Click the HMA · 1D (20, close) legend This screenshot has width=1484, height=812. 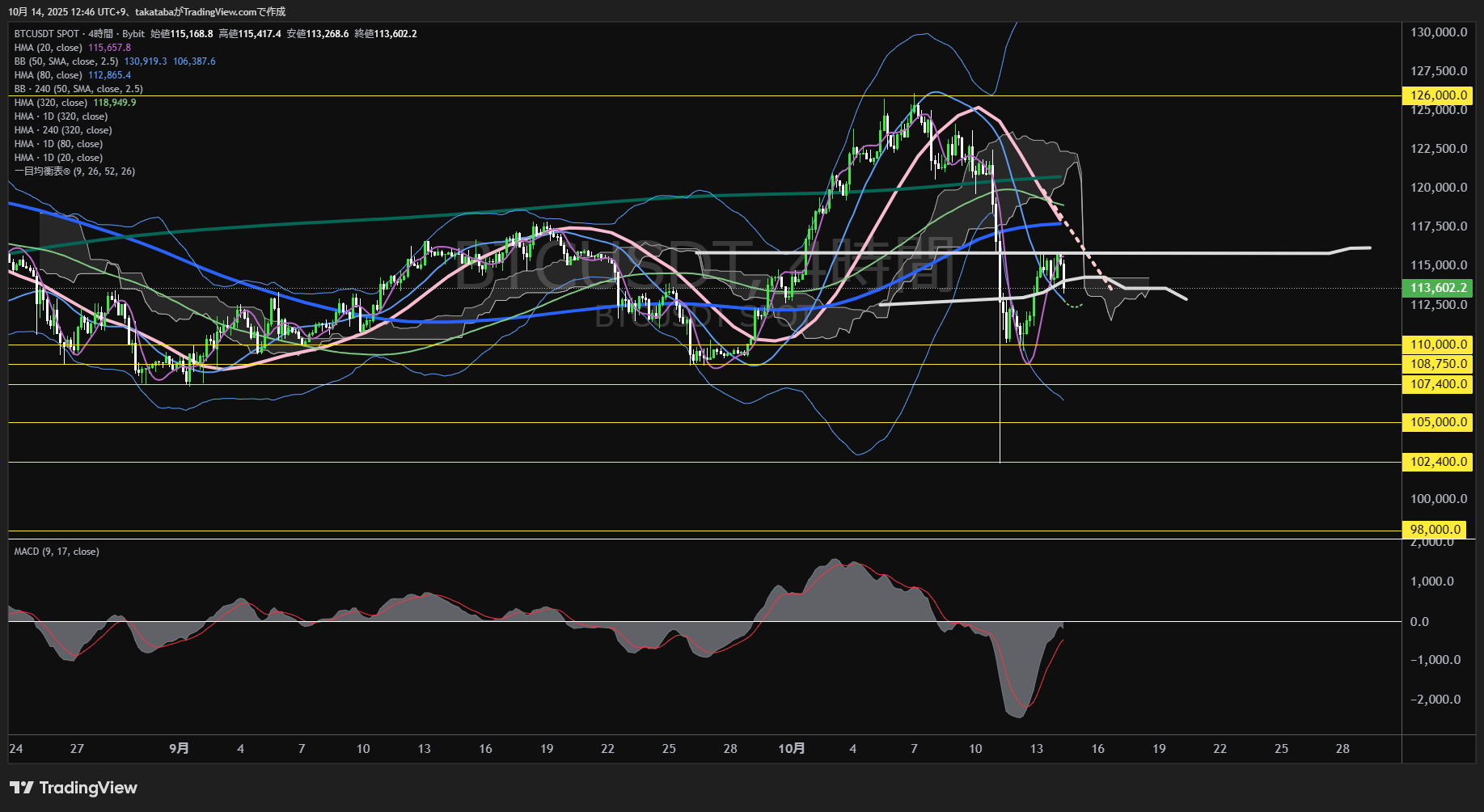pos(58,158)
